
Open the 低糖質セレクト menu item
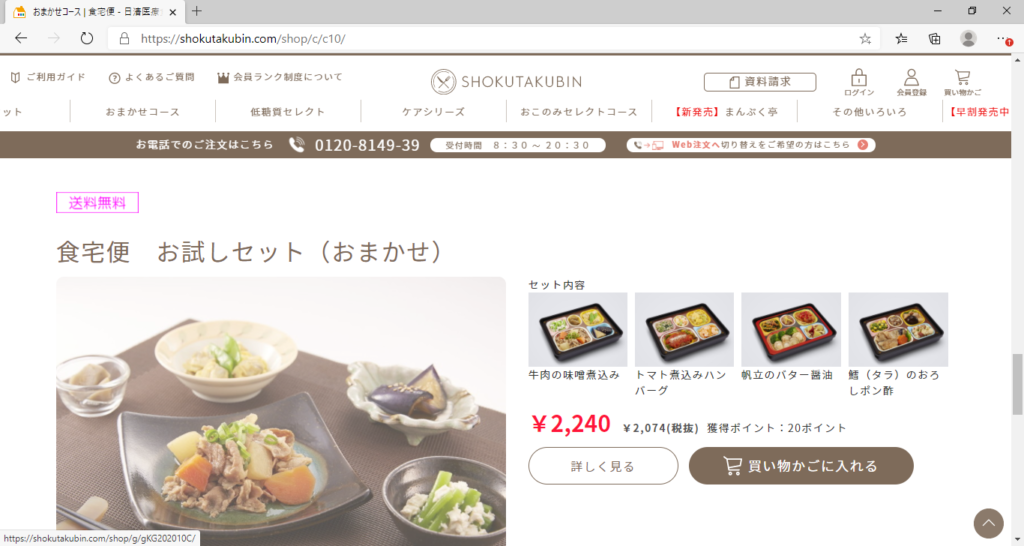coord(287,112)
